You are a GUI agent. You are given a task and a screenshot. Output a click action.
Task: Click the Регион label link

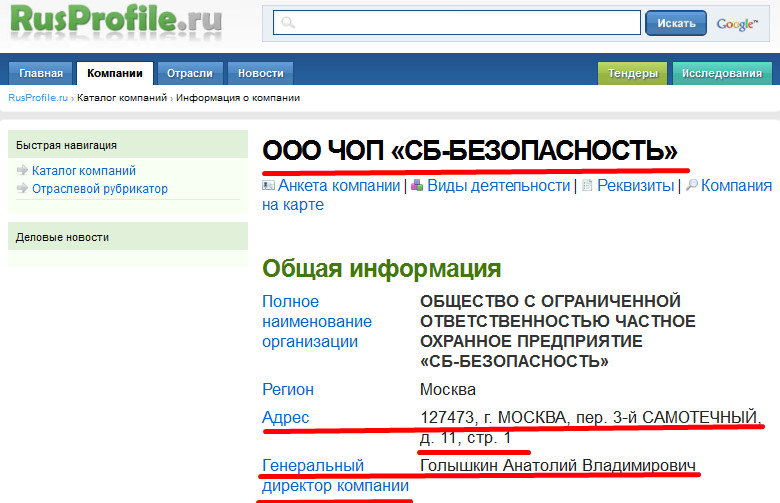click(x=288, y=389)
